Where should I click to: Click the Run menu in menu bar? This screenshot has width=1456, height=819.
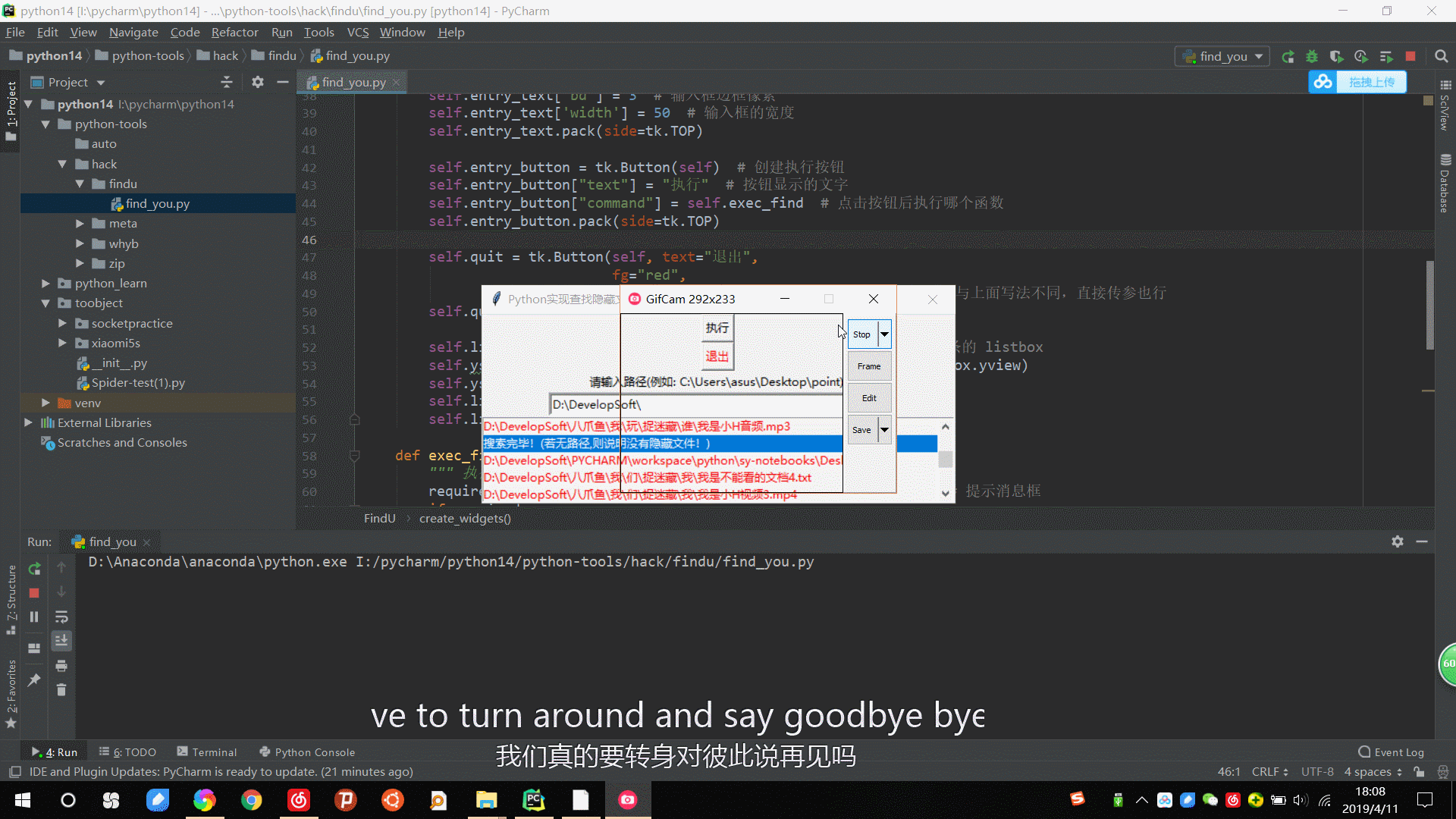point(281,32)
